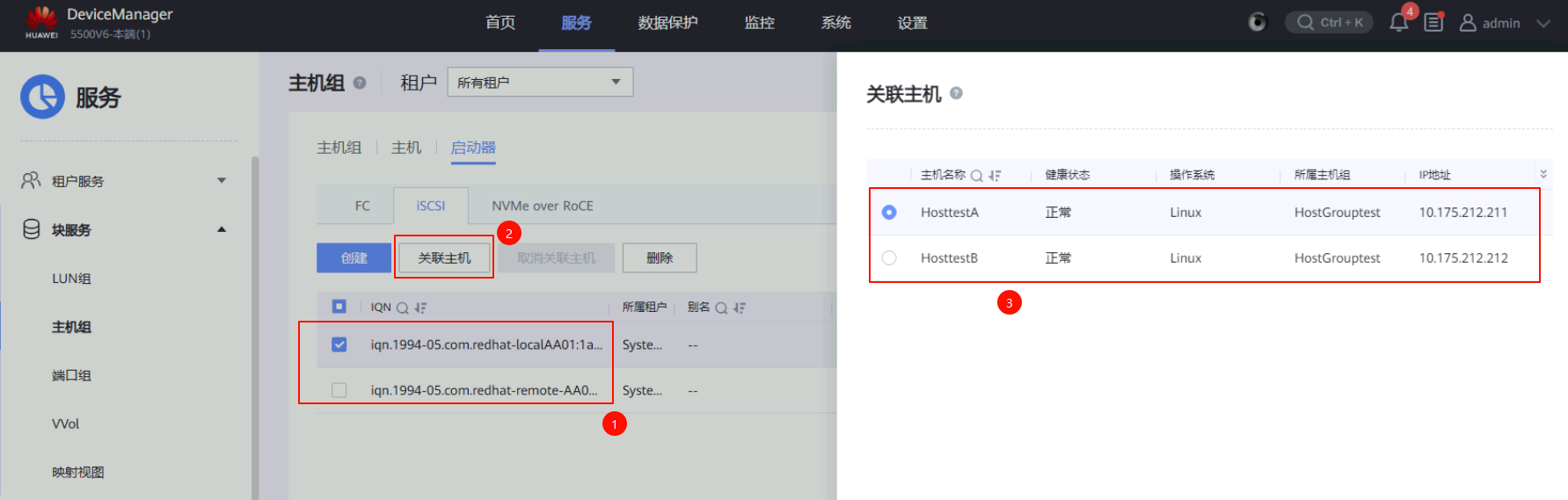The image size is (1568, 500).
Task: Click the help icon next to 关联主机 title
Action: point(957,93)
